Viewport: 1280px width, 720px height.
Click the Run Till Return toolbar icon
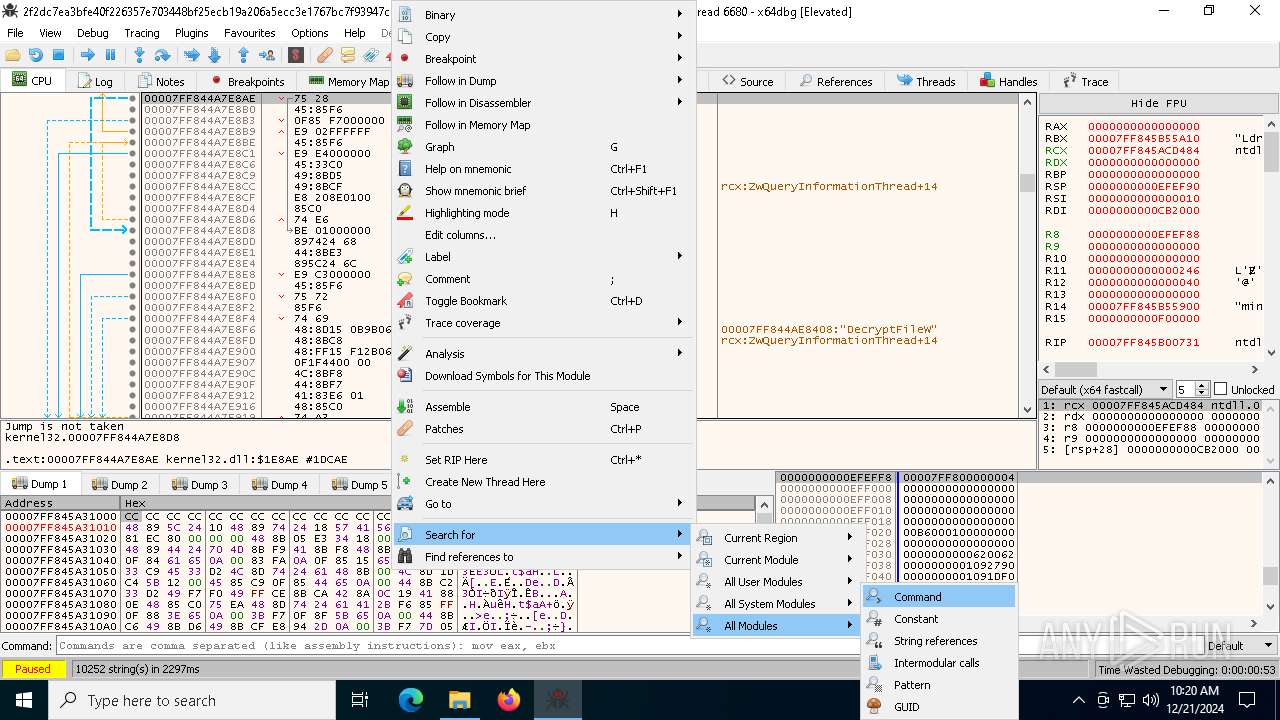click(x=244, y=55)
